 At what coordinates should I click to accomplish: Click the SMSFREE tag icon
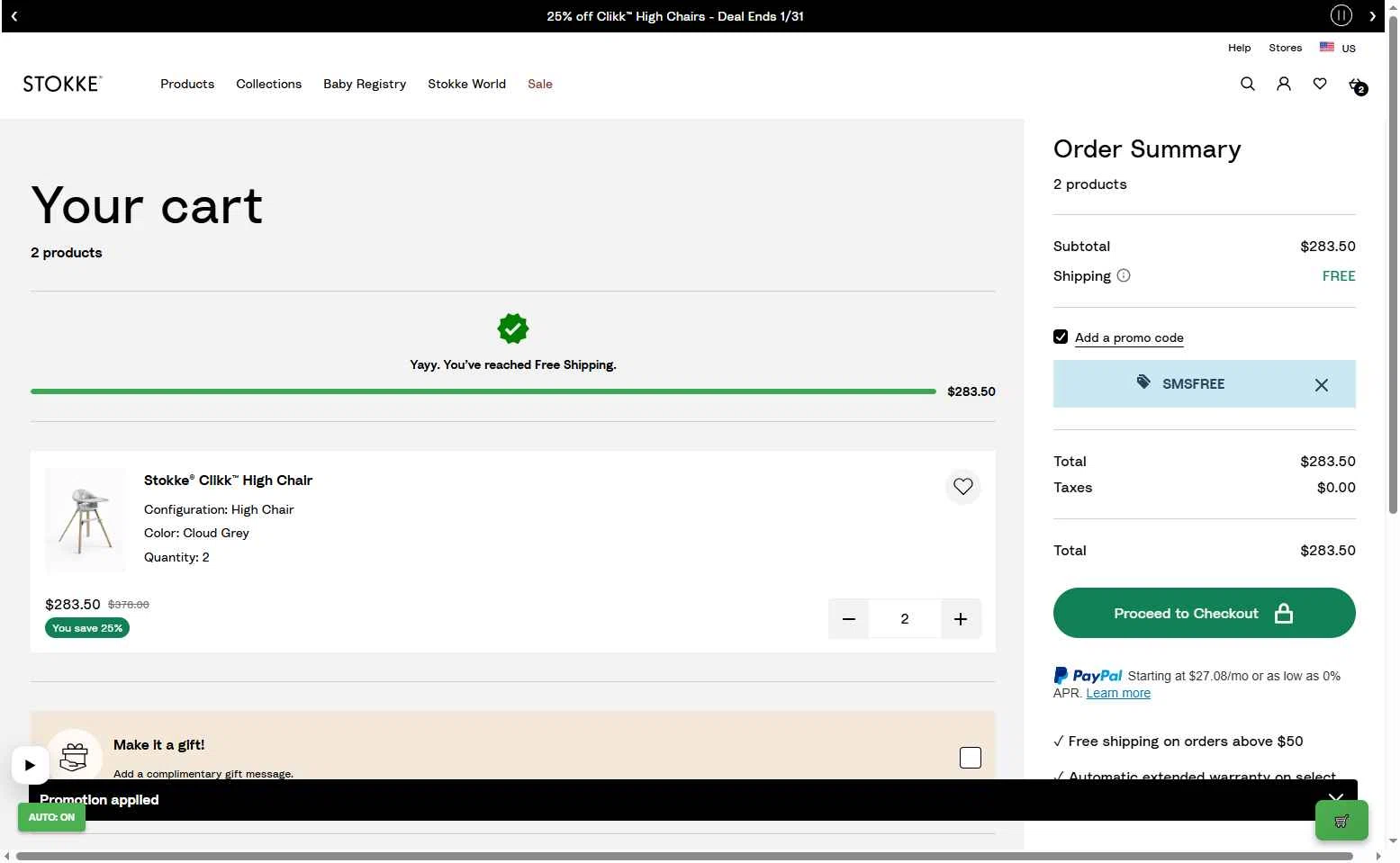pos(1143,382)
